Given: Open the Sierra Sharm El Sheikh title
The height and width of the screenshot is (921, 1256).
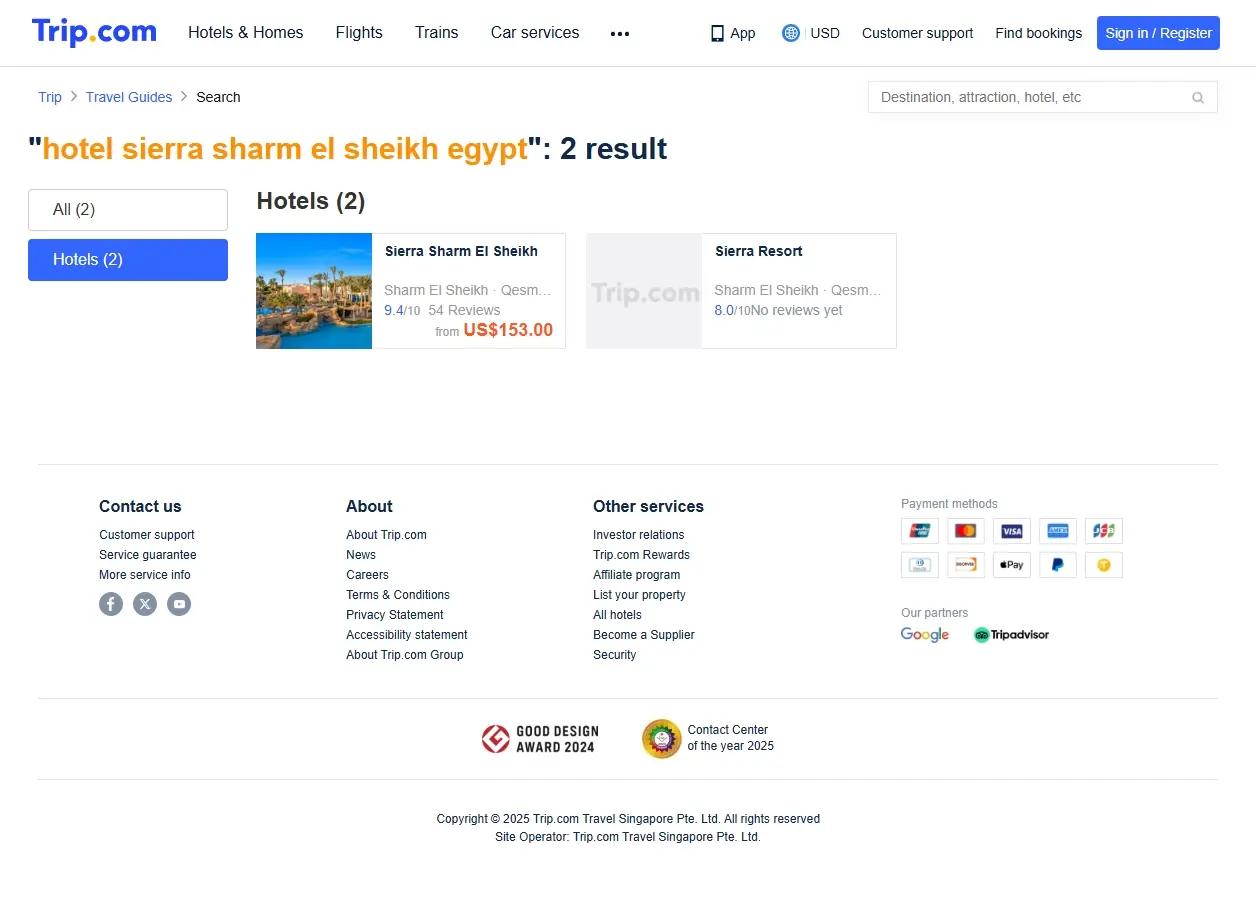Looking at the screenshot, I should [x=461, y=251].
